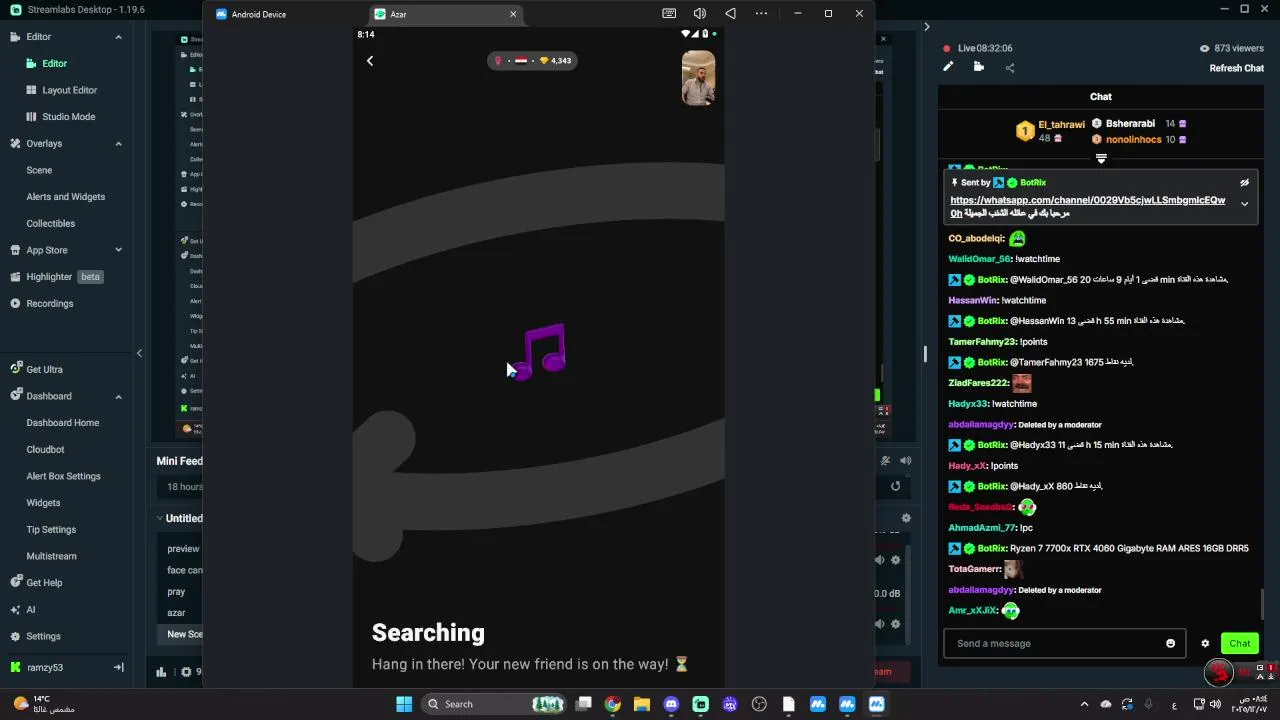Open Cloudbot settings
The image size is (1280, 720).
45,449
